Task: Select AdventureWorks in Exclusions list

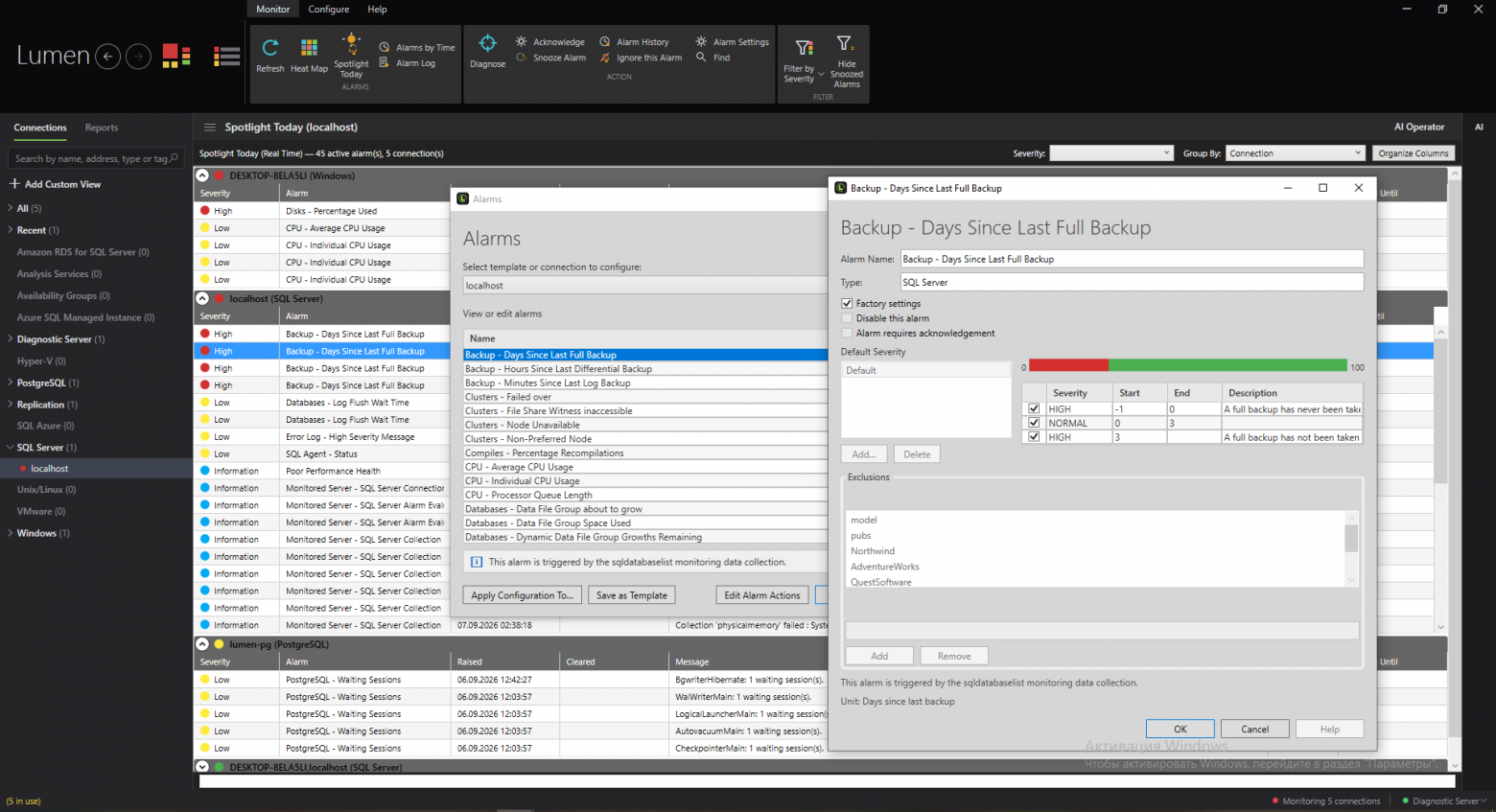Action: 884,567
